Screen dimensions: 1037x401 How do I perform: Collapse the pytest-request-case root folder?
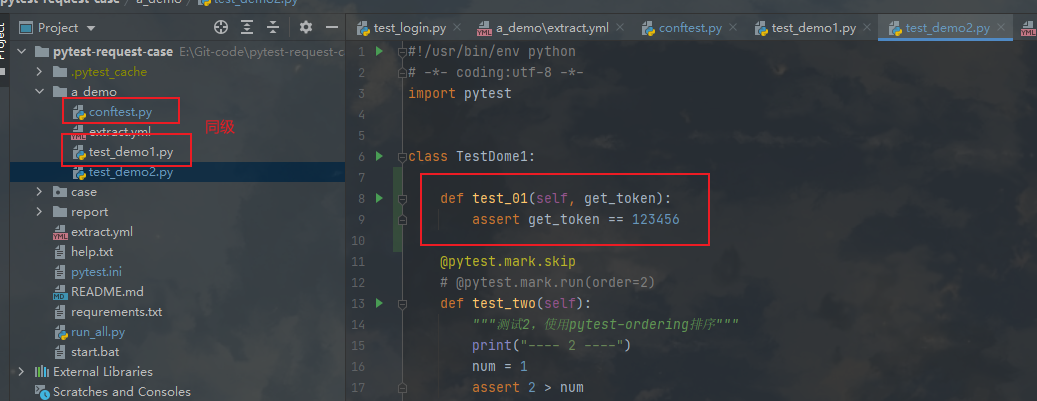point(21,52)
